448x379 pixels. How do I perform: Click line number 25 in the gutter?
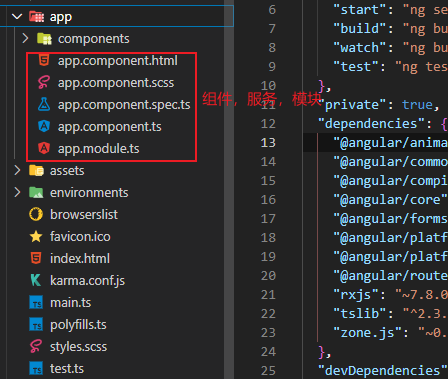pyautogui.click(x=268, y=371)
